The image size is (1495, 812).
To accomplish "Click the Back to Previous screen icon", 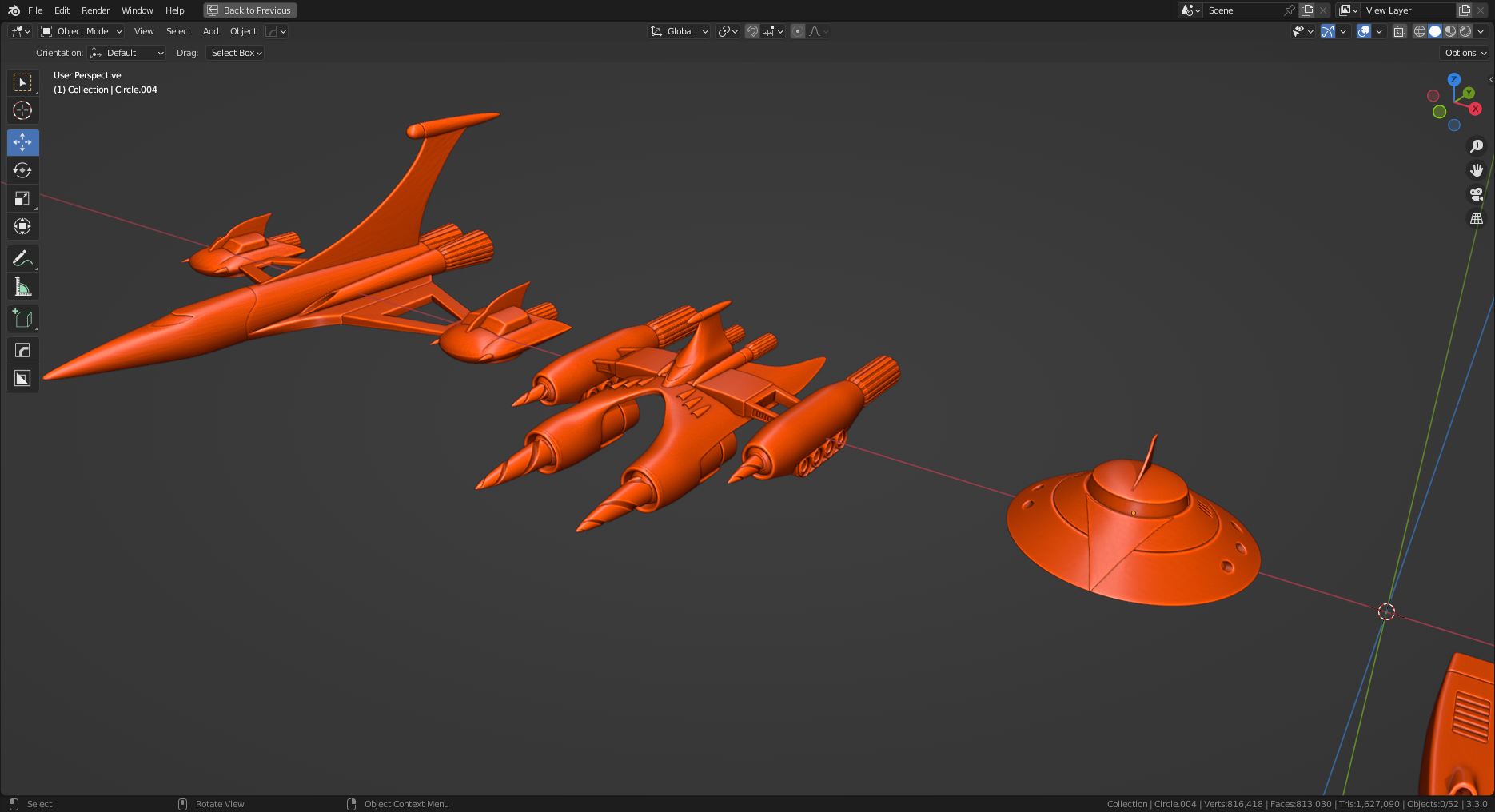I will pos(213,10).
